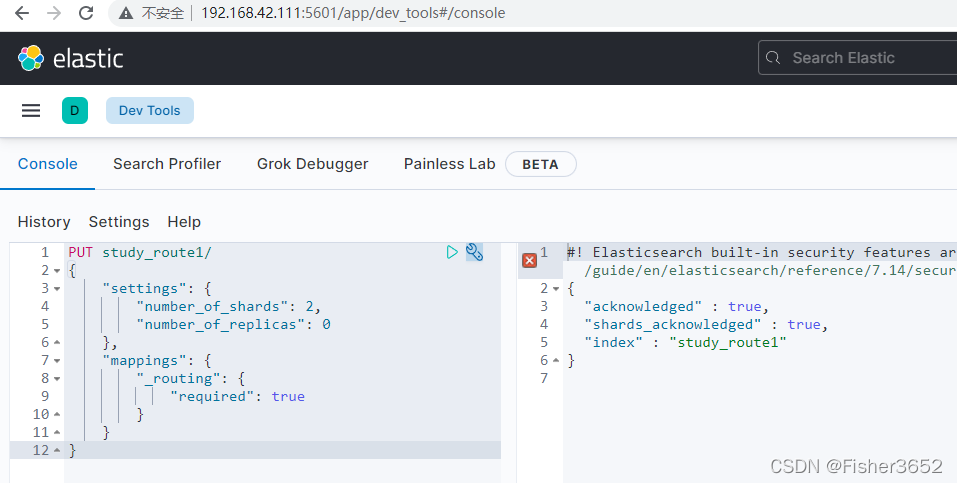Click the green D space avatar
957x483 pixels.
pos(74,111)
